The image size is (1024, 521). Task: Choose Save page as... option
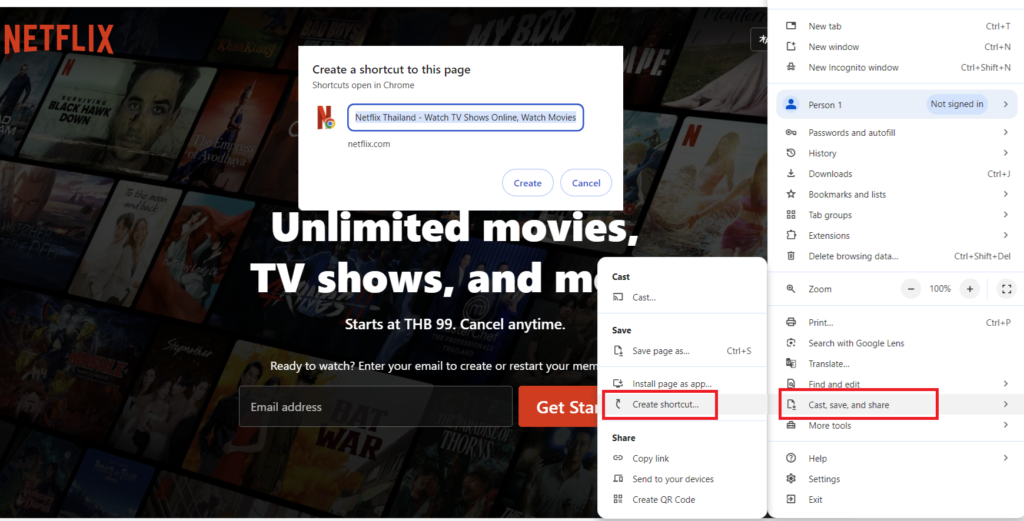(x=682, y=351)
